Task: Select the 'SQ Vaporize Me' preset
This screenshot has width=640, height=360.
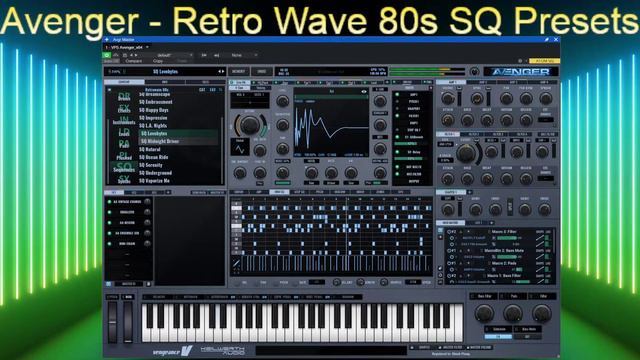Action: pyautogui.click(x=155, y=181)
